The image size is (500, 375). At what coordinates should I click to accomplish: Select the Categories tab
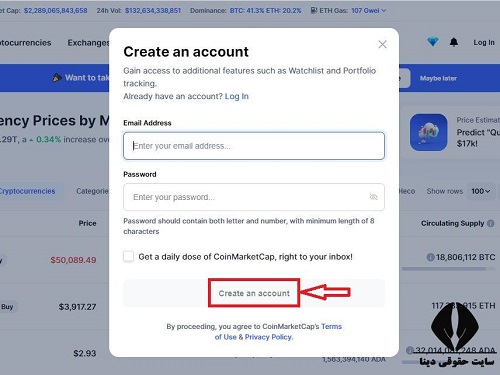92,191
